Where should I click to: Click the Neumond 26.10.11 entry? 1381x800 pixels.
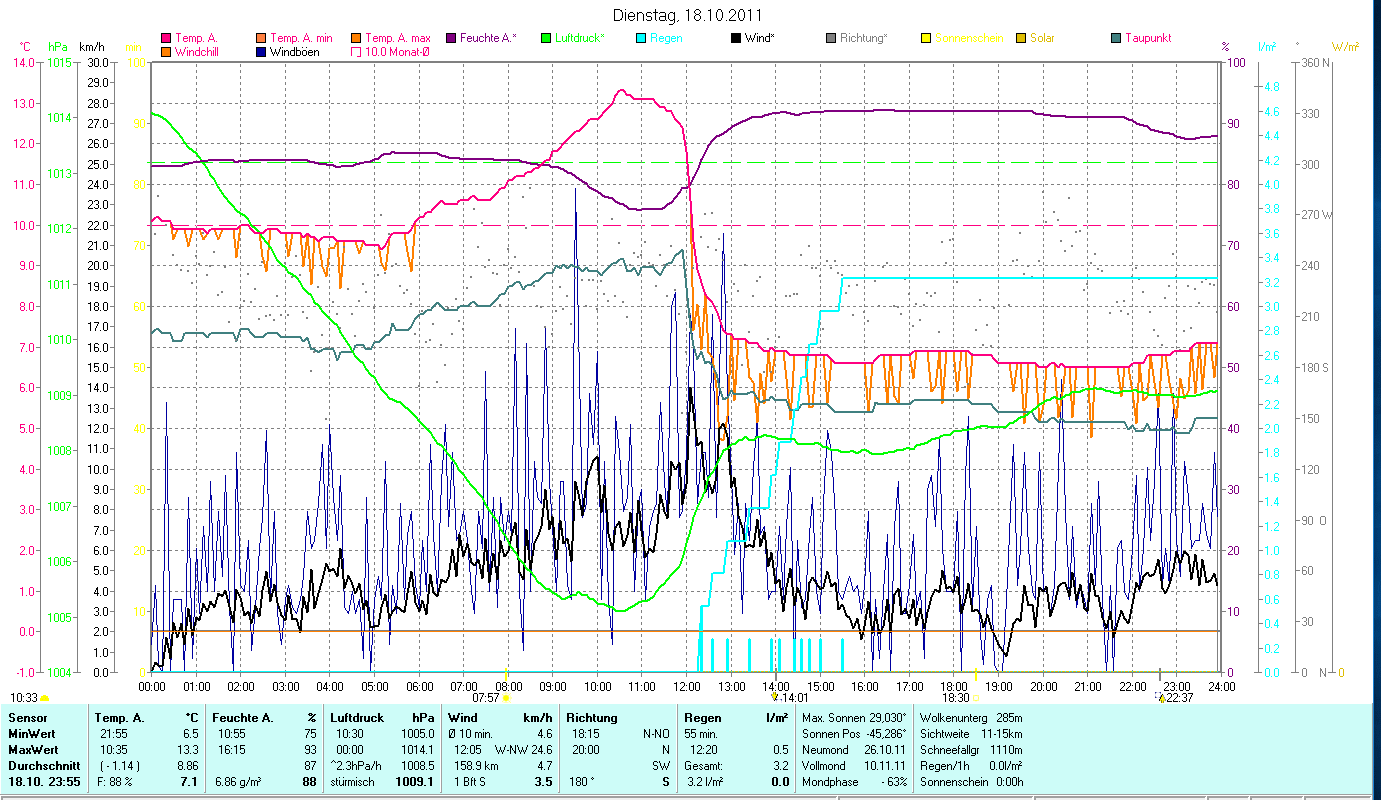click(x=854, y=750)
